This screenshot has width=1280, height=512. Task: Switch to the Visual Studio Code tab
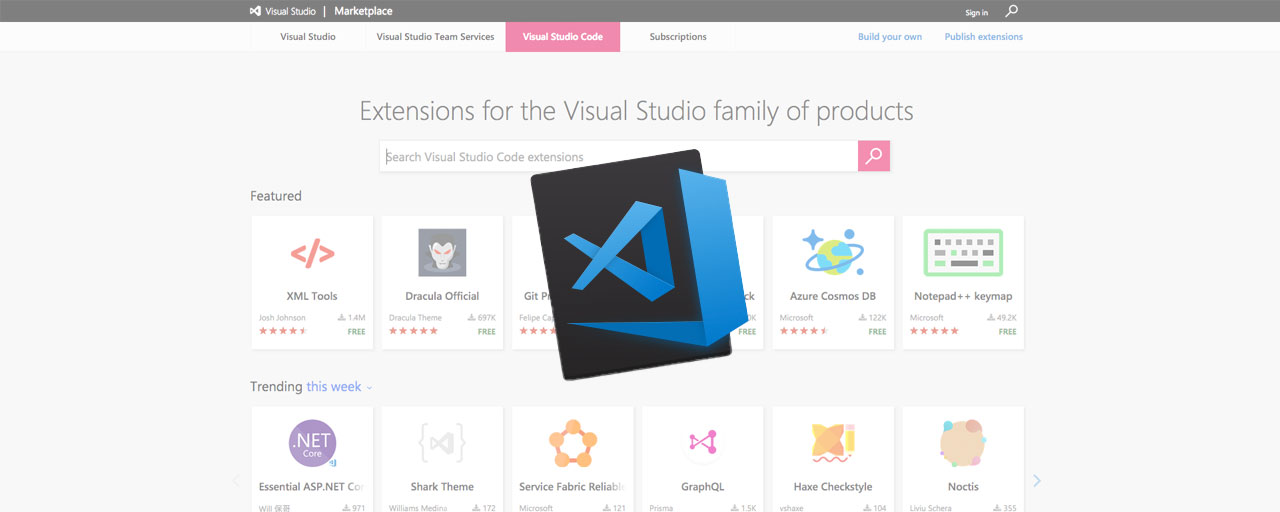tap(562, 37)
